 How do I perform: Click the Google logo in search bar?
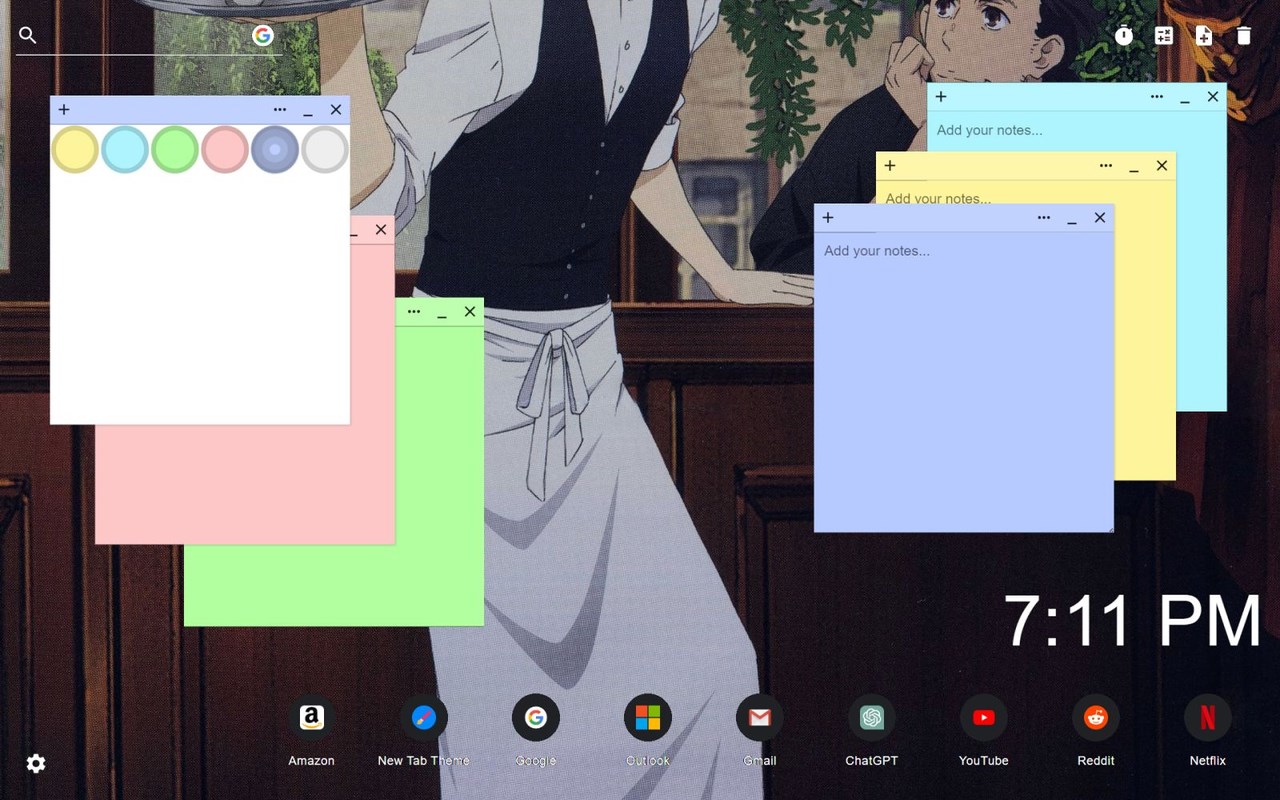point(263,36)
